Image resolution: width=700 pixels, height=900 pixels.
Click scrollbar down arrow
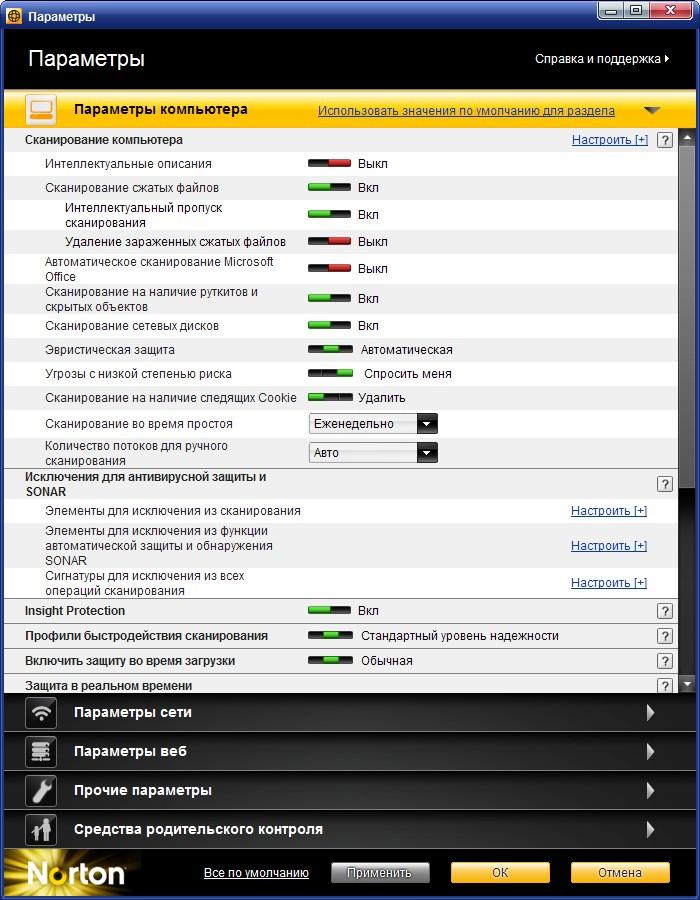(x=687, y=684)
